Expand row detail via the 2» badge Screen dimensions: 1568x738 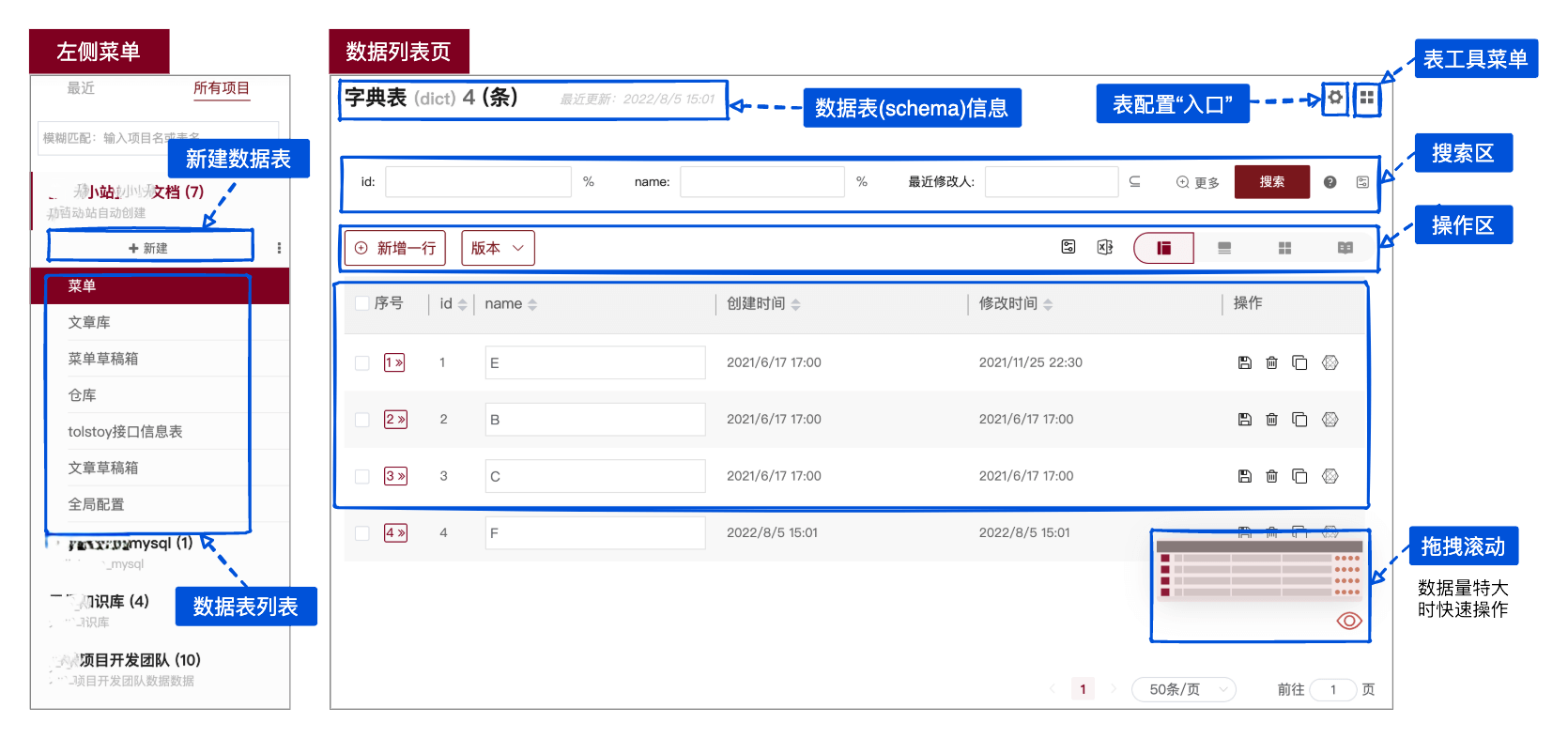coord(395,420)
